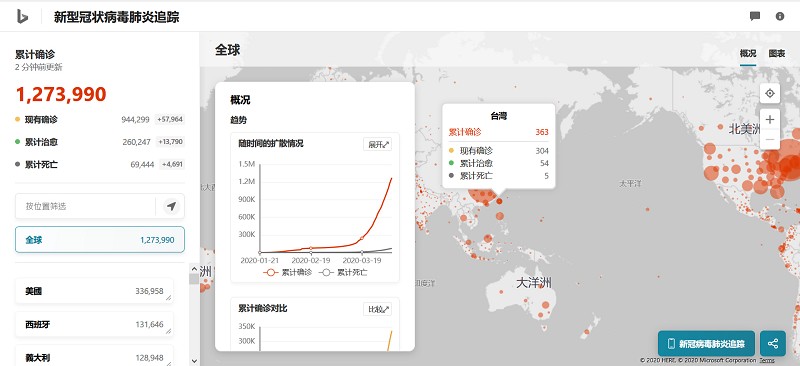Click the 台灣 popup title
Screen dimensions: 800x366
(x=498, y=116)
